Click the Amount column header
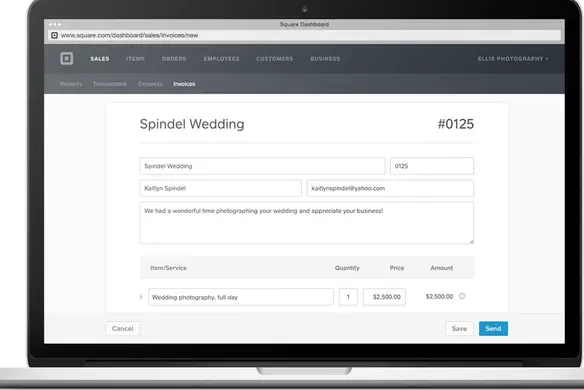This screenshot has height=390, width=584. click(442, 268)
